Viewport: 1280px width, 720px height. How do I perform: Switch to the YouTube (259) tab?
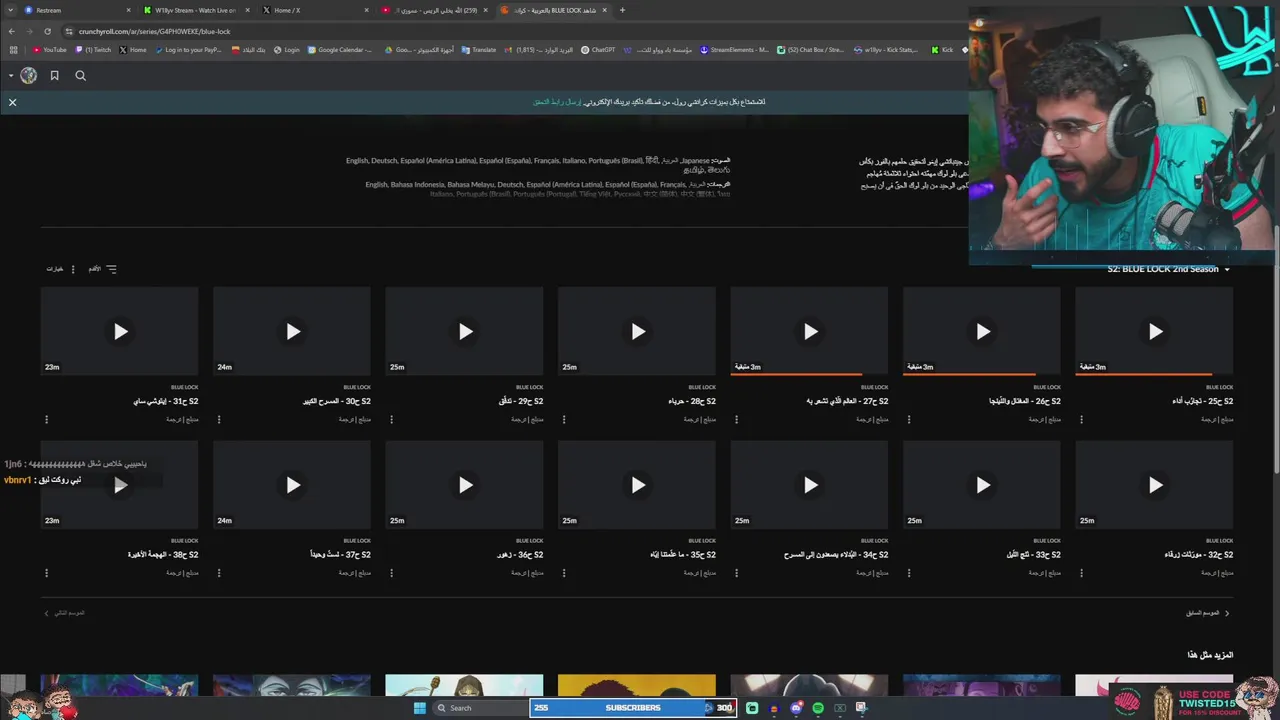click(434, 10)
